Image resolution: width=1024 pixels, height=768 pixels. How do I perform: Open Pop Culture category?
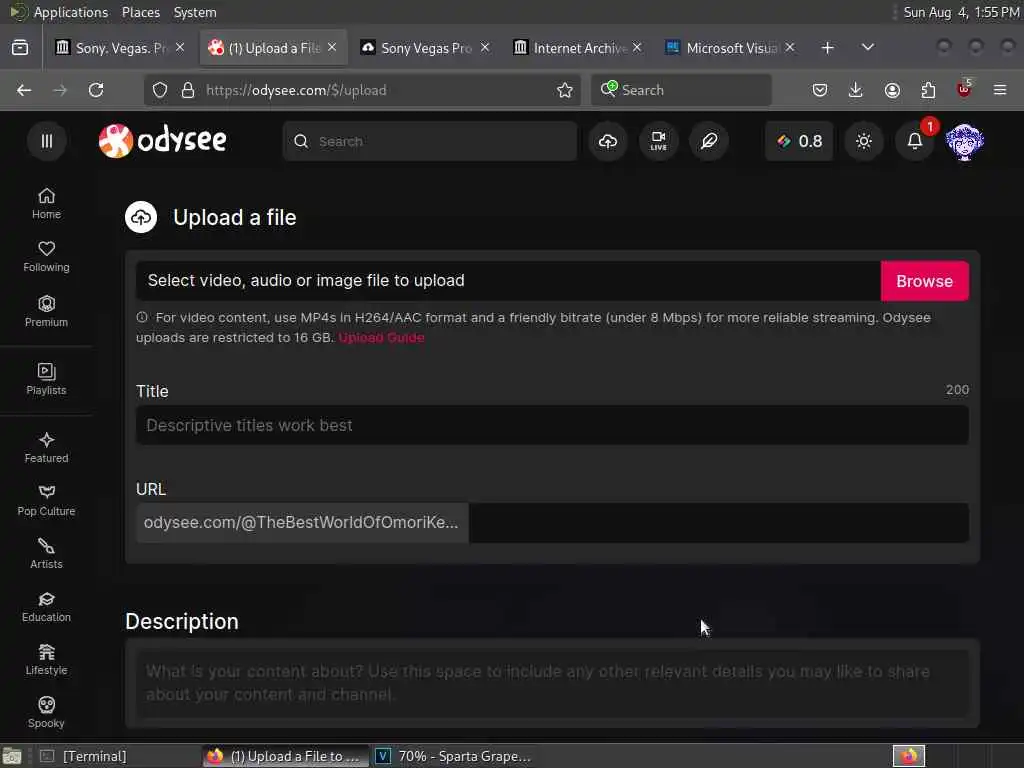pyautogui.click(x=46, y=501)
